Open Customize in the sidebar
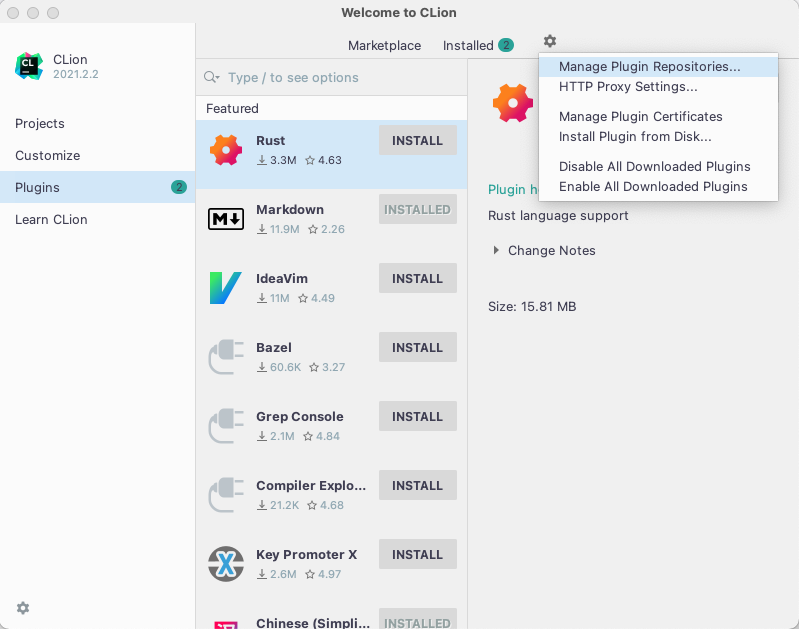 [x=97, y=155]
